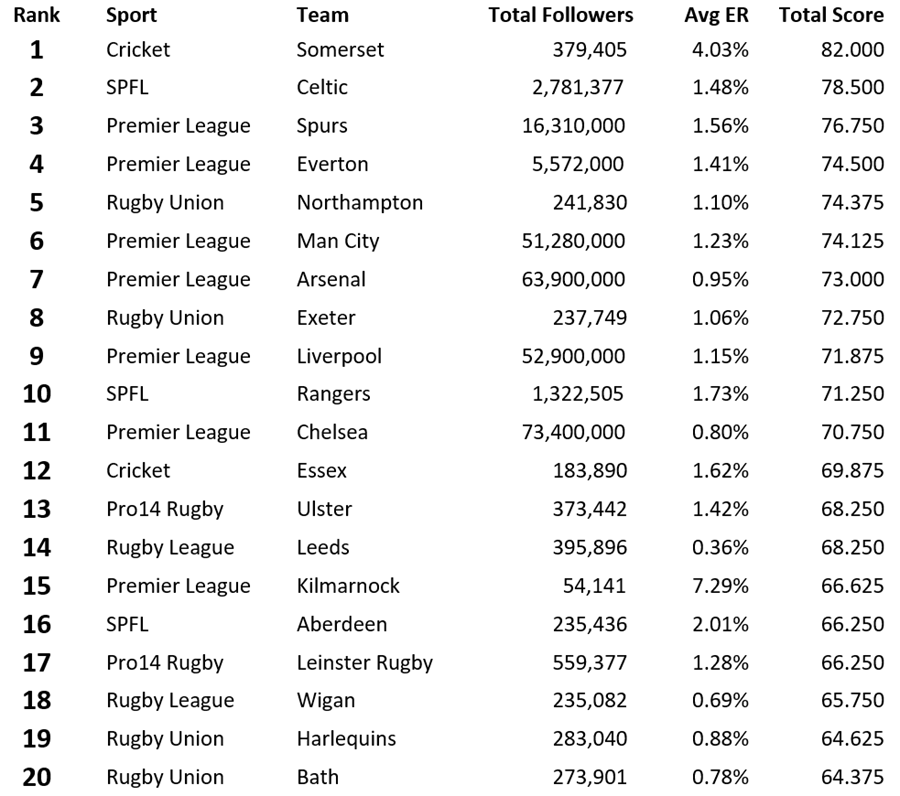Click Spurs follower count 16,310,000
The width and height of the screenshot is (900, 796).
point(573,126)
